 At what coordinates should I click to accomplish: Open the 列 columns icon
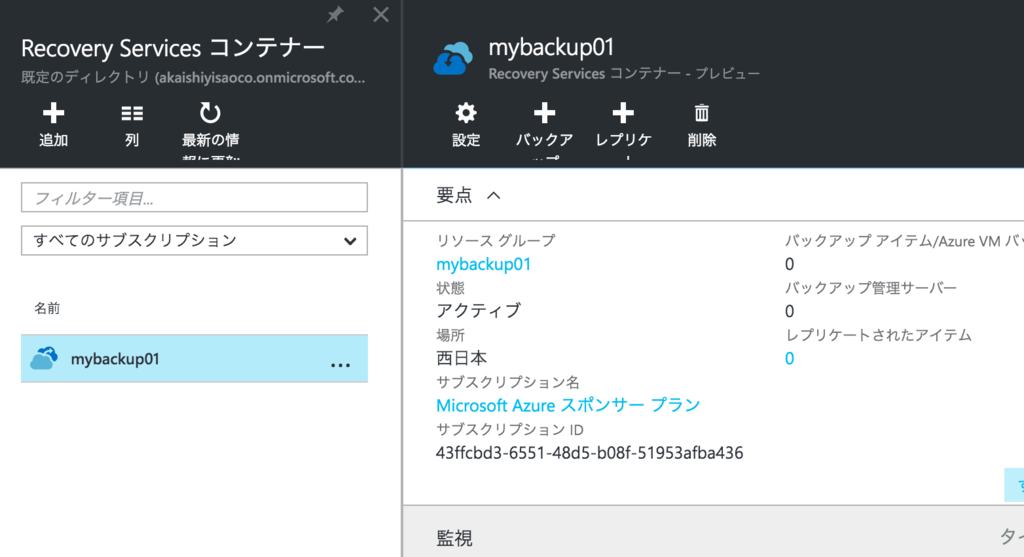tap(132, 114)
